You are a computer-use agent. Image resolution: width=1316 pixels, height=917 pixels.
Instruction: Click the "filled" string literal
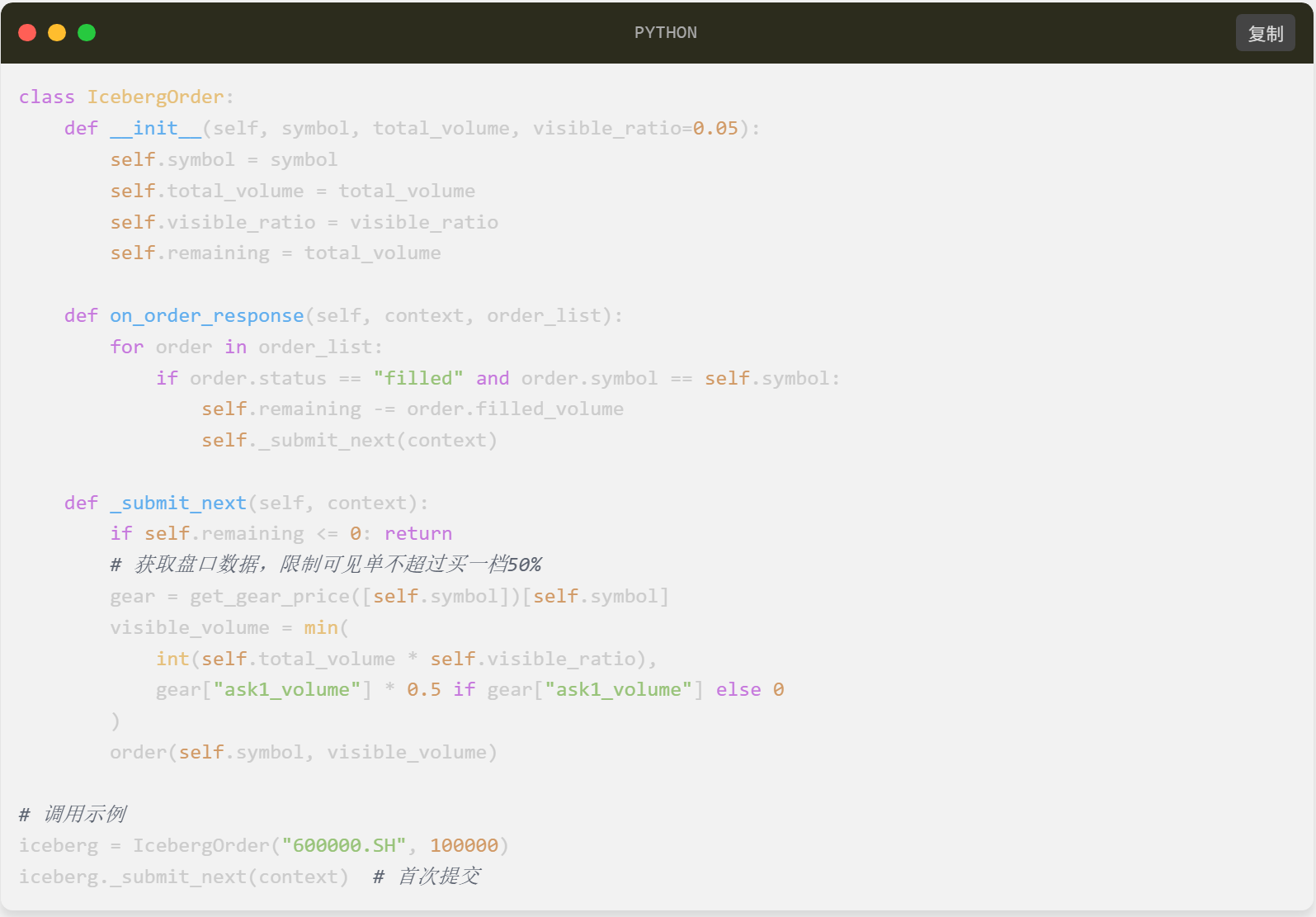417,378
